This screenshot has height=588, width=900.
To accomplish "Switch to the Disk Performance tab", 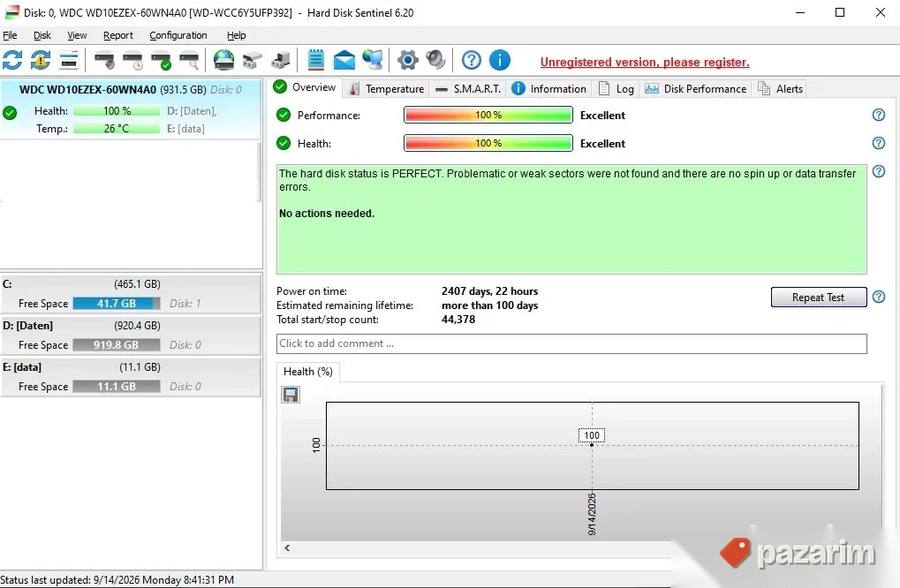I will click(696, 89).
